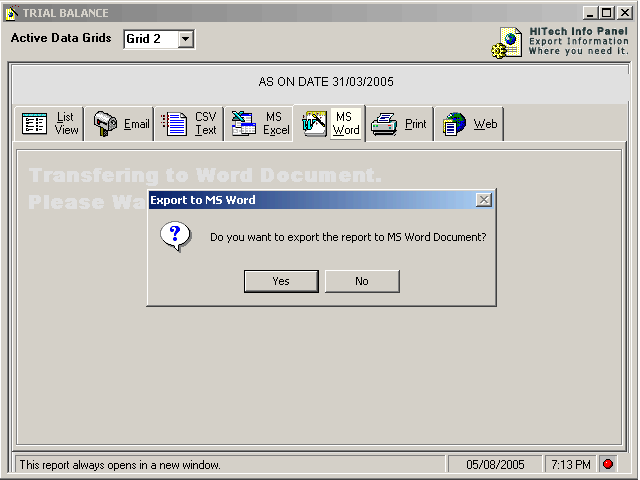Viewport: 640px width, 480px height.
Task: Open the Web globe icon
Action: pos(454,124)
